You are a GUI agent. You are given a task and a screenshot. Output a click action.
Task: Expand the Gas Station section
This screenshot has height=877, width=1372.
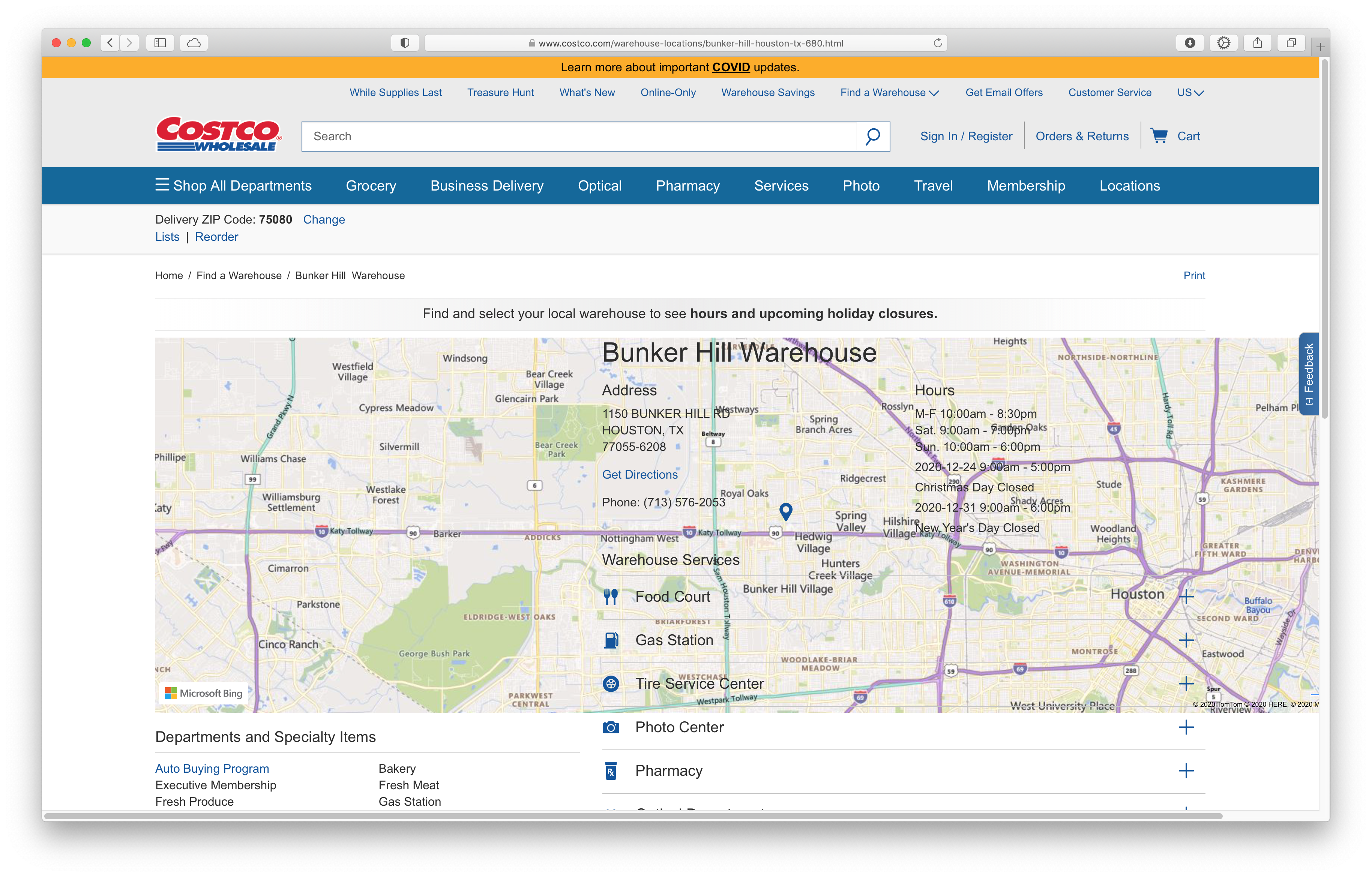click(1186, 640)
